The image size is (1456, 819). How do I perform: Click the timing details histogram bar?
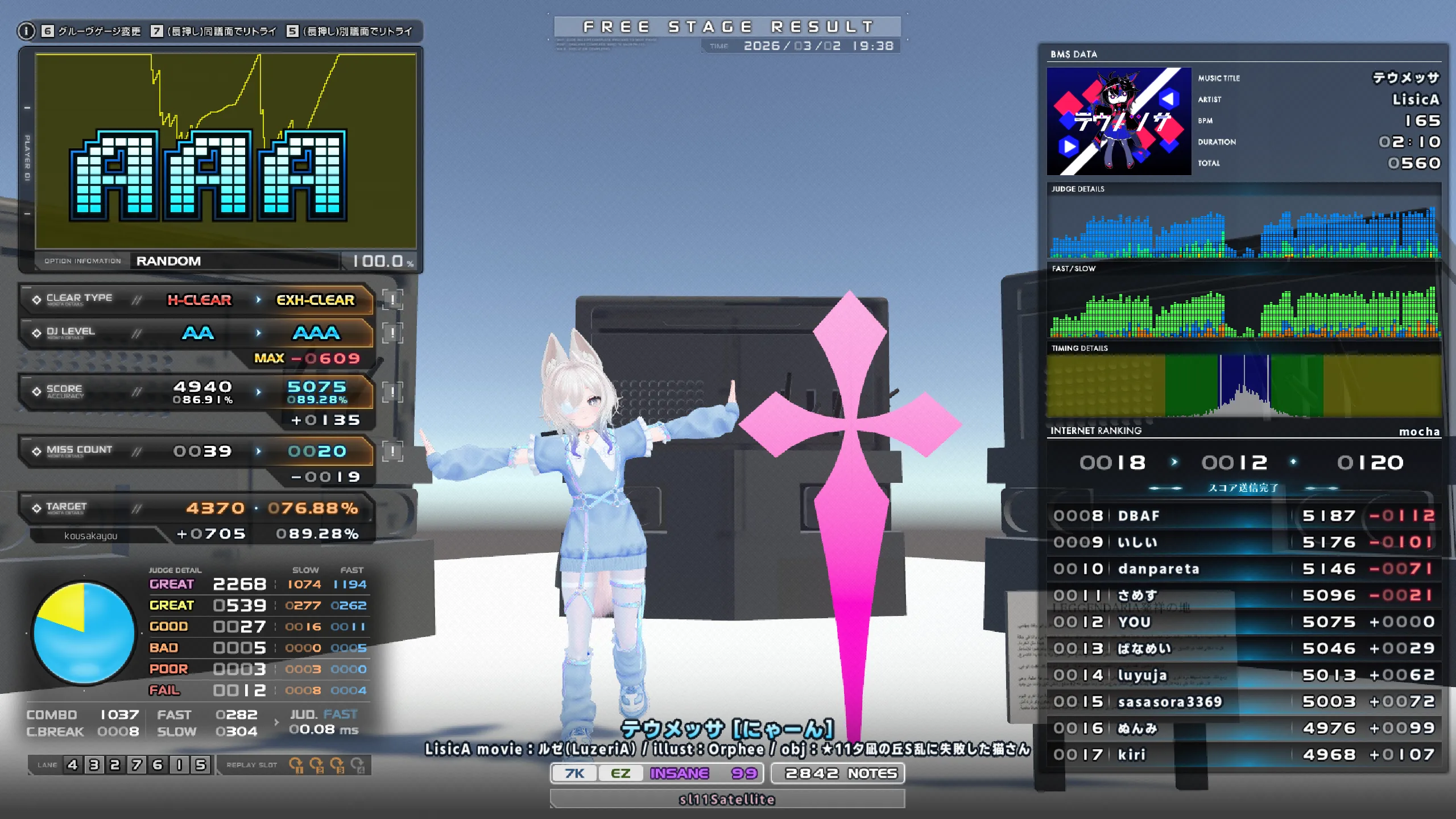(x=1243, y=387)
